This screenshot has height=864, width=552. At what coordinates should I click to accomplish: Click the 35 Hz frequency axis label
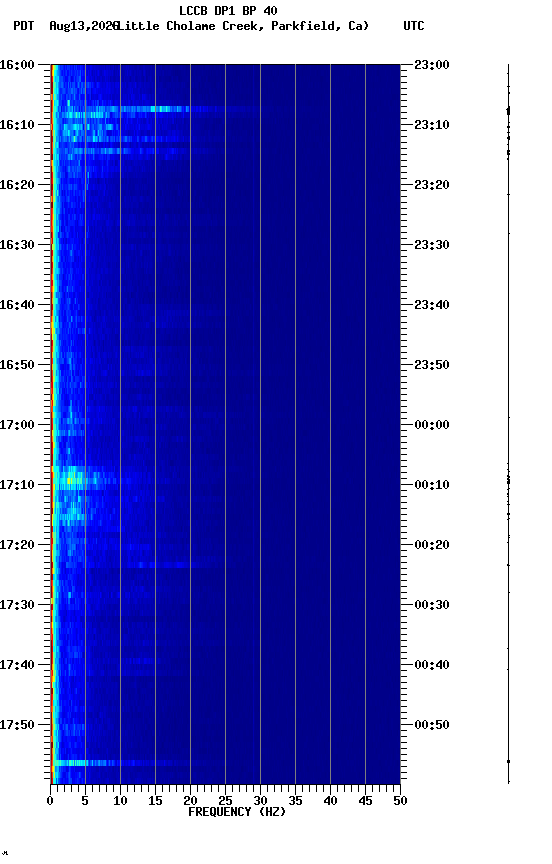click(x=295, y=801)
